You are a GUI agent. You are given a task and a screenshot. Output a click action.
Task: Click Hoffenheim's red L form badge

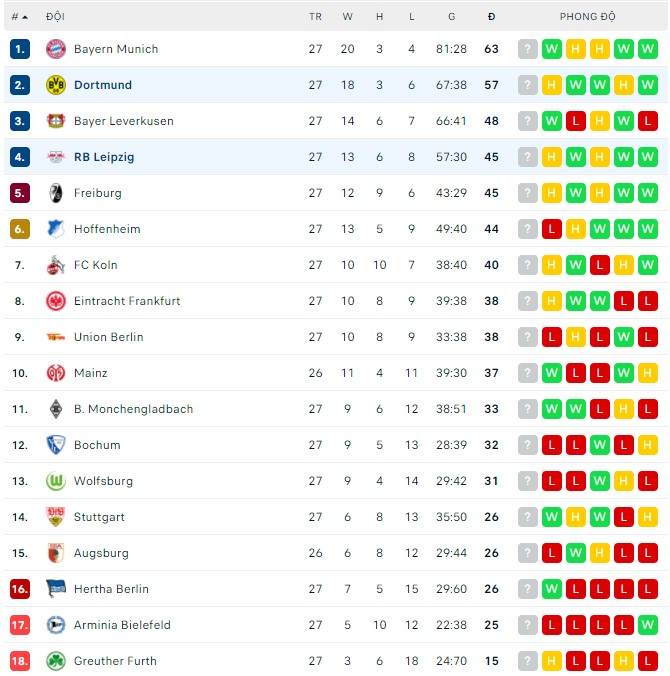click(x=552, y=229)
